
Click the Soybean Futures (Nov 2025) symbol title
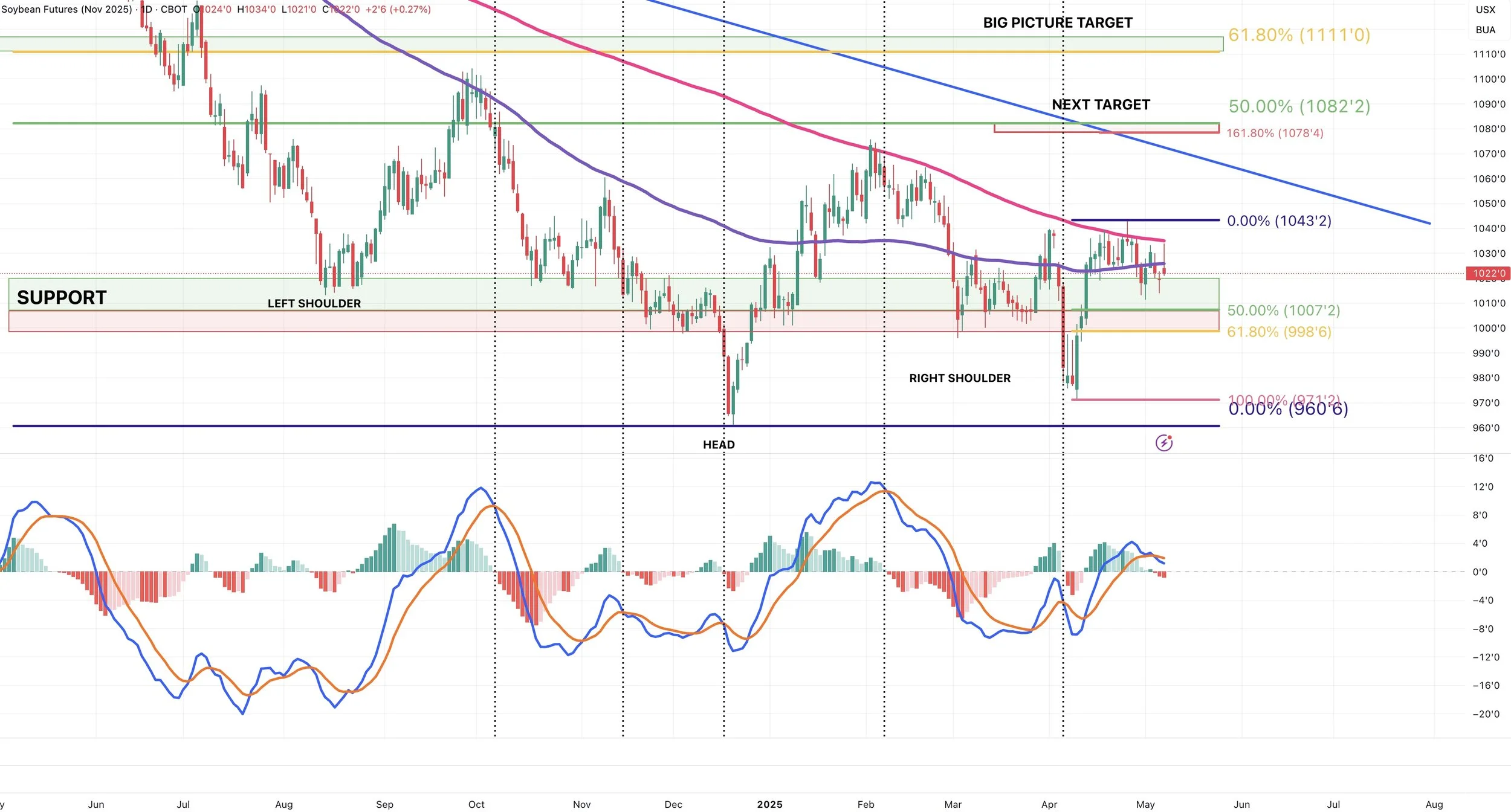[66, 9]
